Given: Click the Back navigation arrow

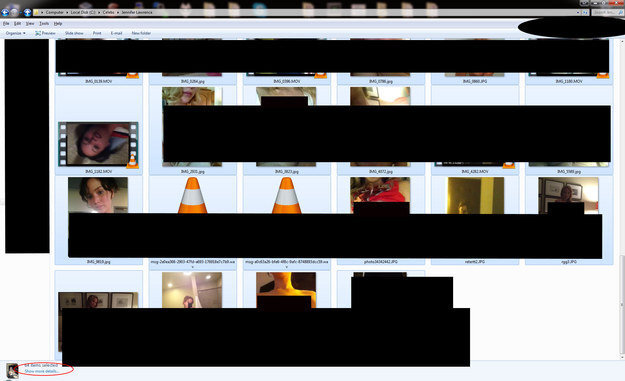Looking at the screenshot, I should point(5,12).
